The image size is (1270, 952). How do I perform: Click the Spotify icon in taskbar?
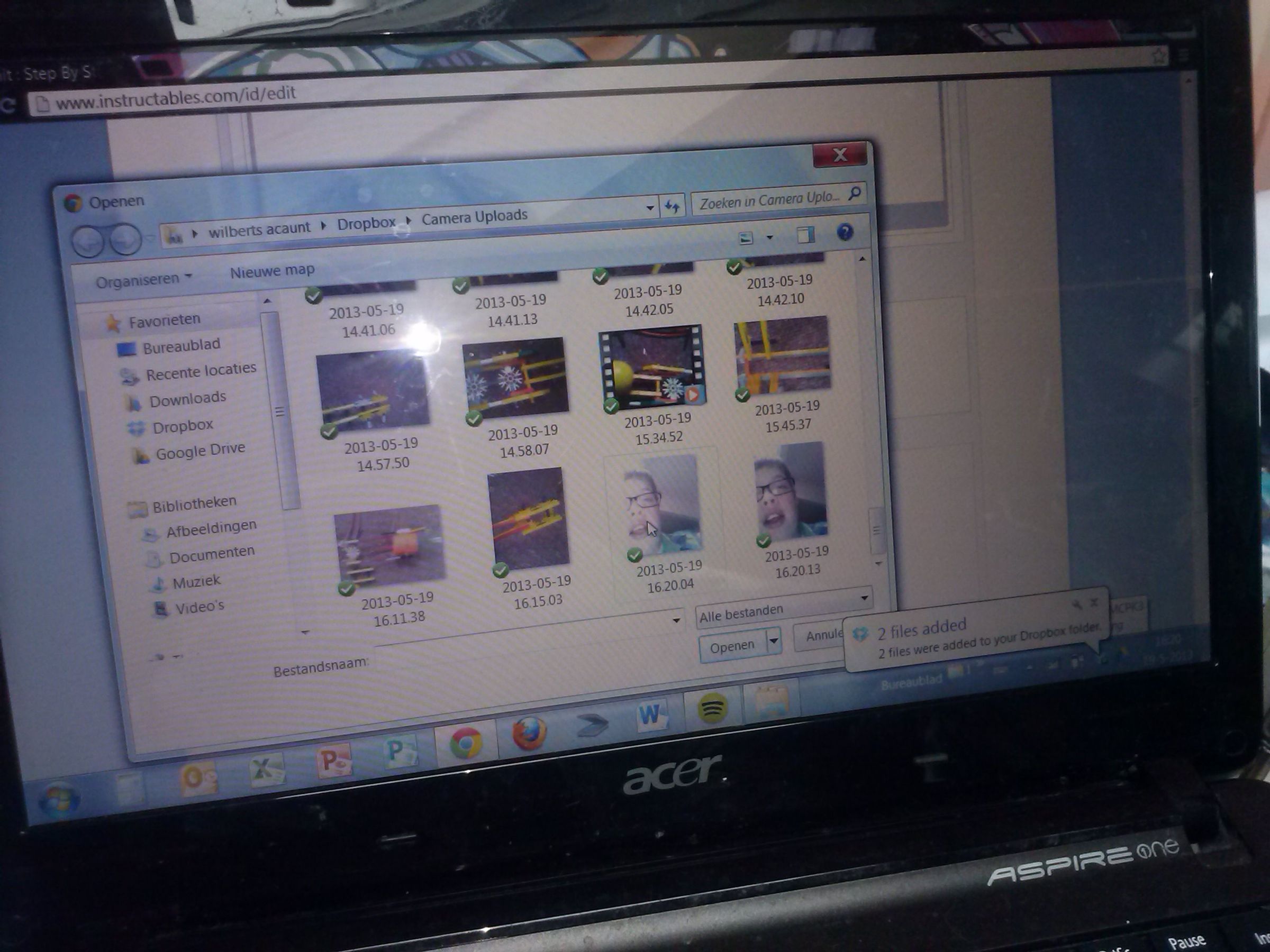click(712, 708)
